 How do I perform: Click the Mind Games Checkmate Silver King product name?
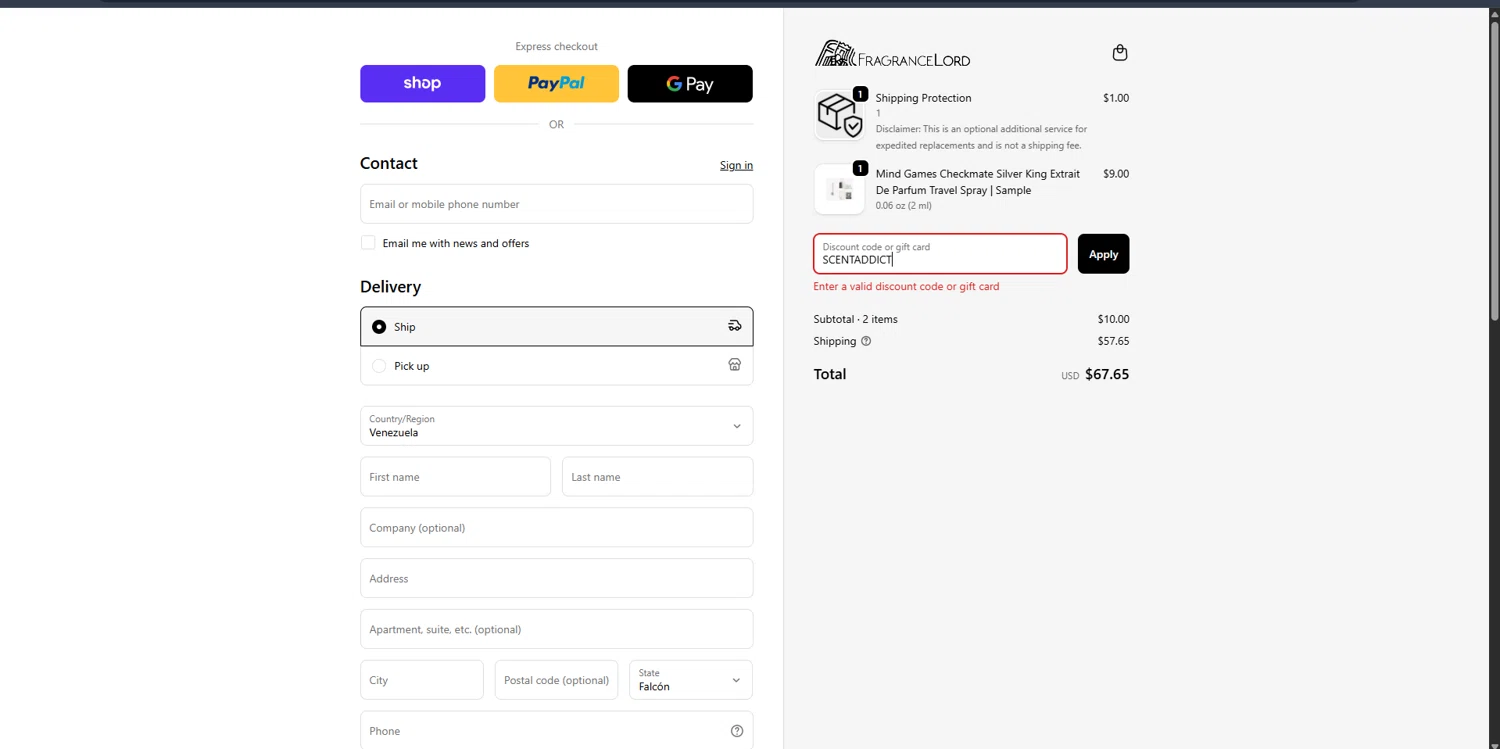coord(978,182)
